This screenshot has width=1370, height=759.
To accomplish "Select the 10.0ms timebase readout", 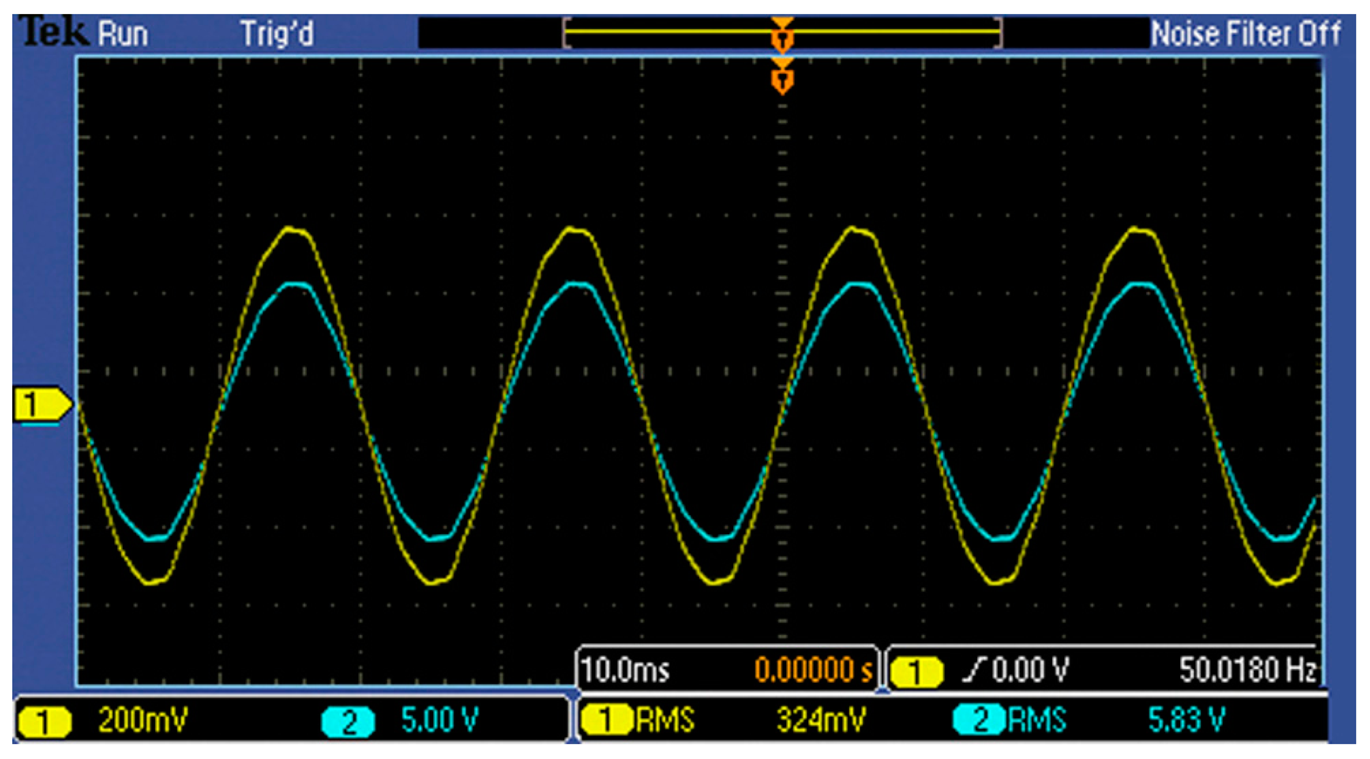I will [626, 670].
